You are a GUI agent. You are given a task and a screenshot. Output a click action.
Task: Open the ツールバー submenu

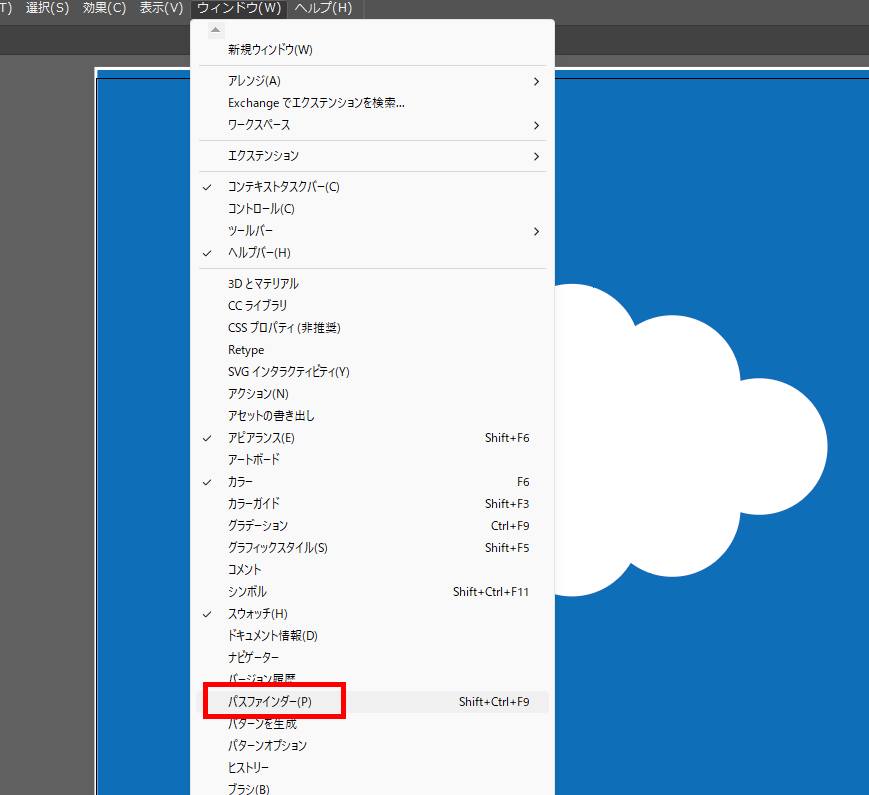coord(250,231)
